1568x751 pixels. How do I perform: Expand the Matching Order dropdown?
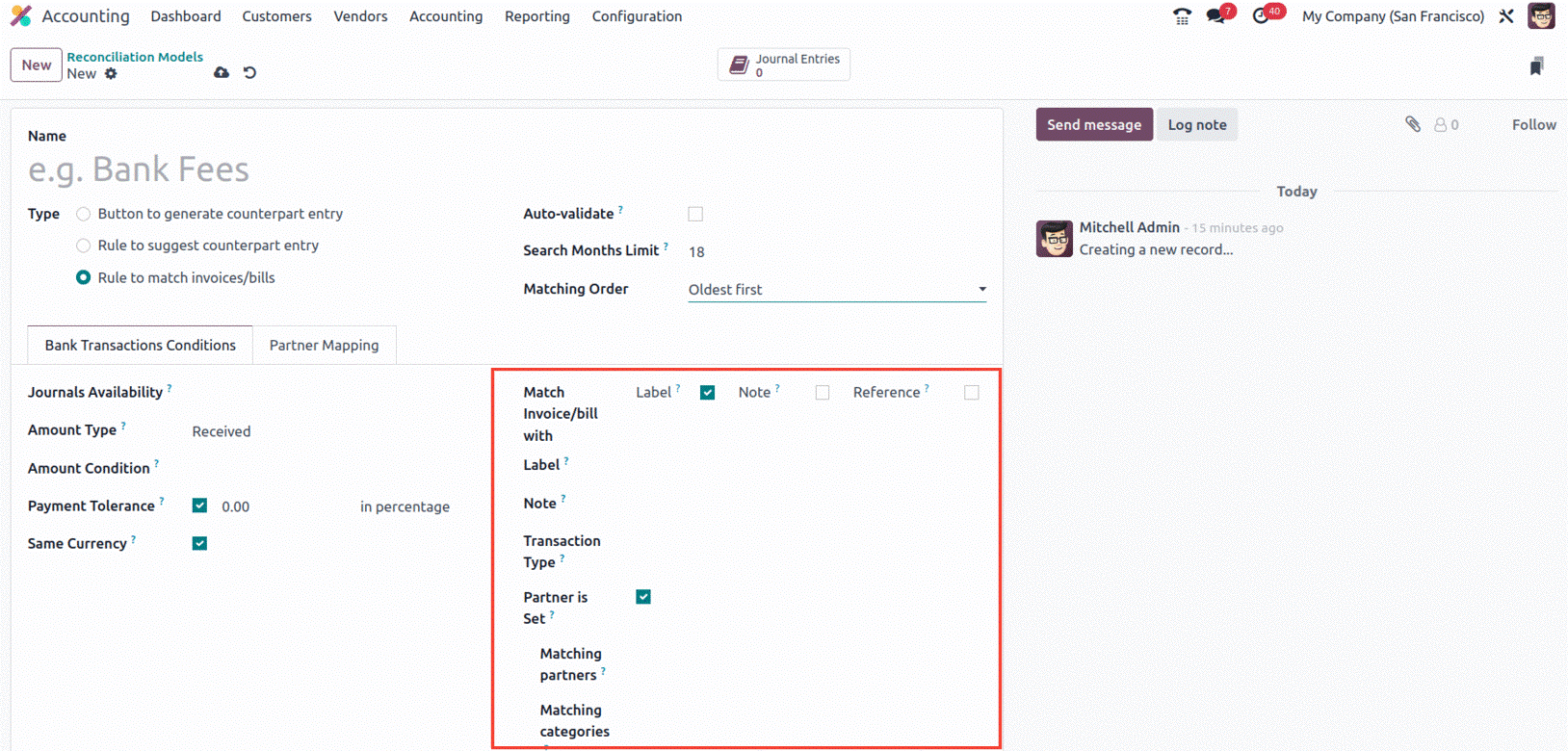point(836,290)
